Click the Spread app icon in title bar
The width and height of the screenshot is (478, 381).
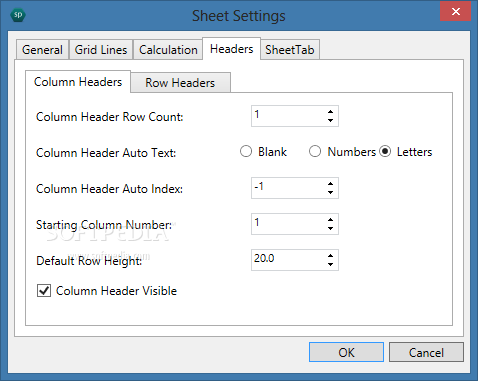[18, 15]
